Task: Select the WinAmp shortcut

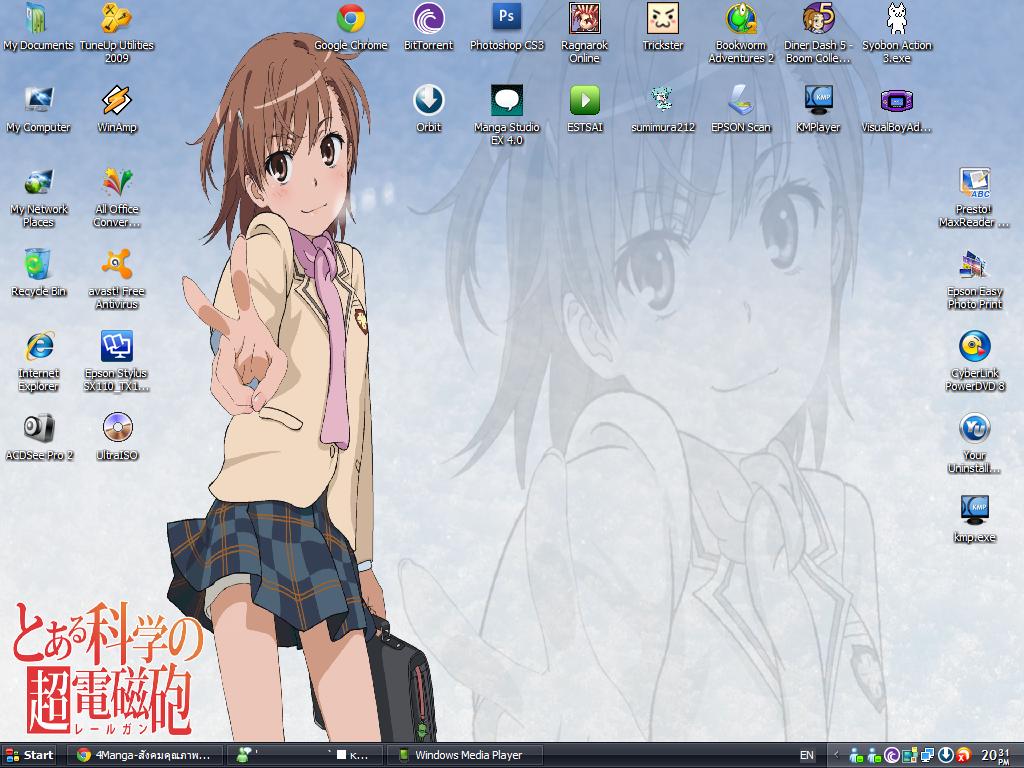Action: click(117, 110)
